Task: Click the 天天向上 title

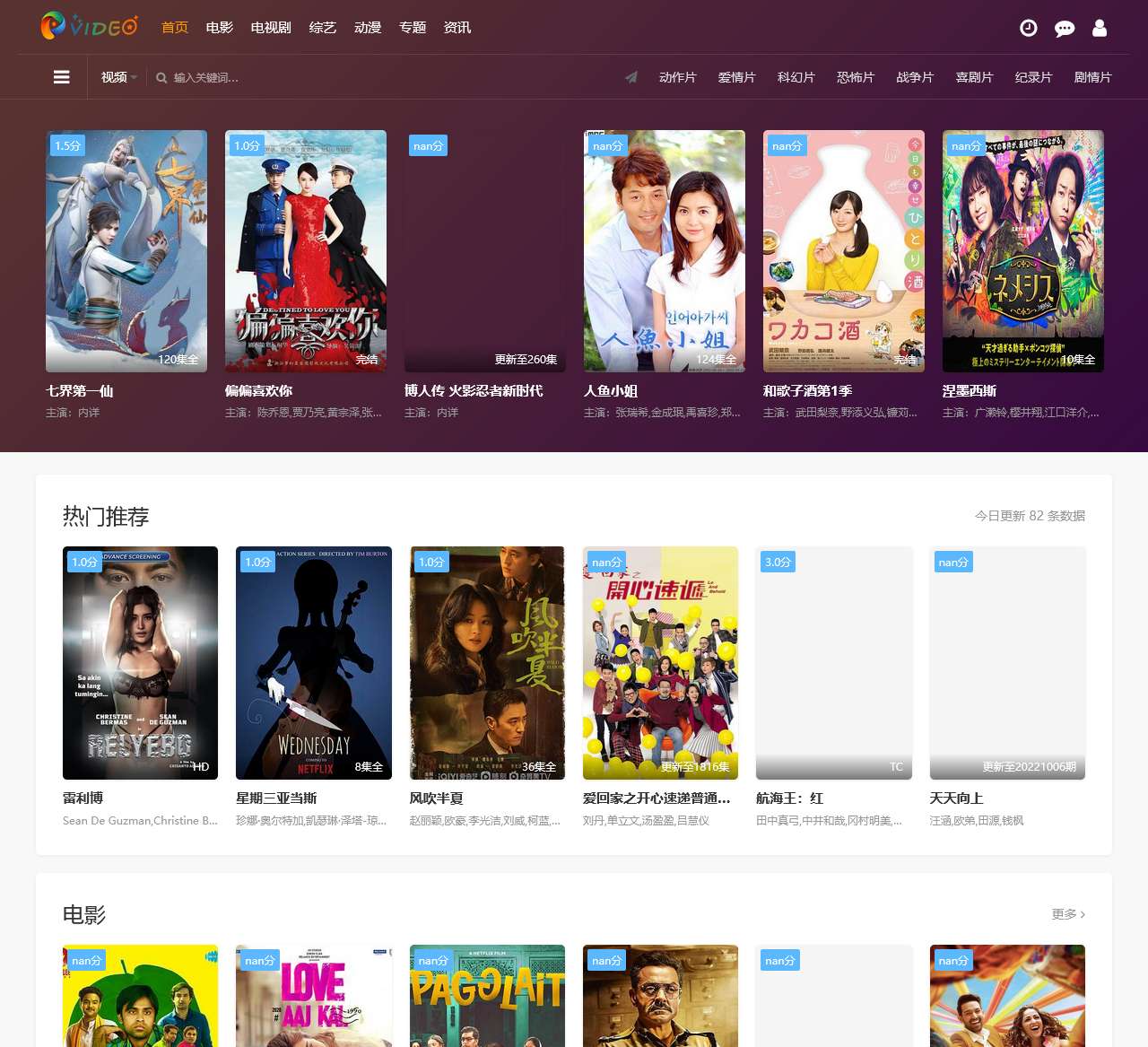Action: pos(957,798)
